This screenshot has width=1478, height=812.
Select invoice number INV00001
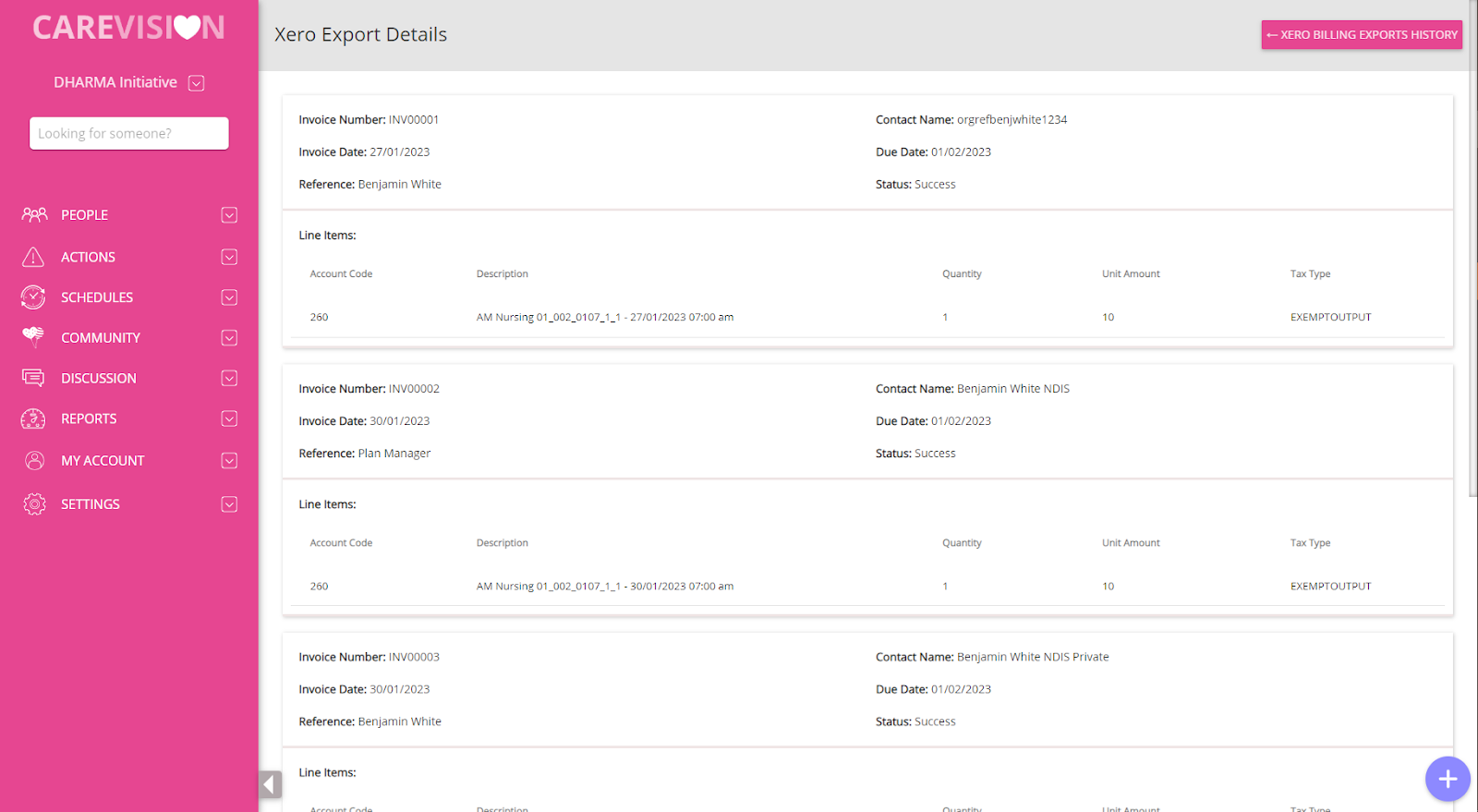414,120
